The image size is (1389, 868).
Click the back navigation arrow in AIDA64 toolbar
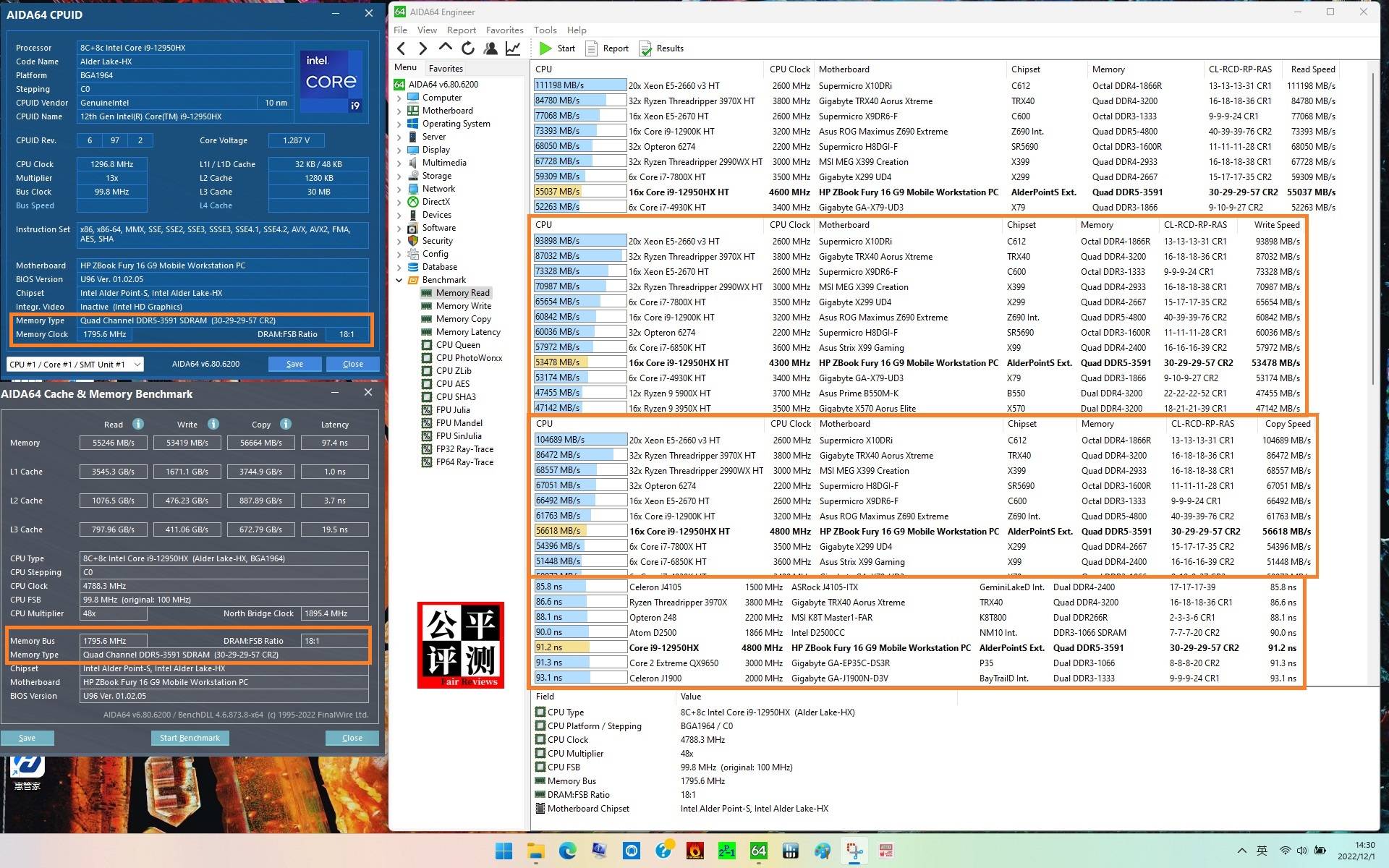[402, 48]
